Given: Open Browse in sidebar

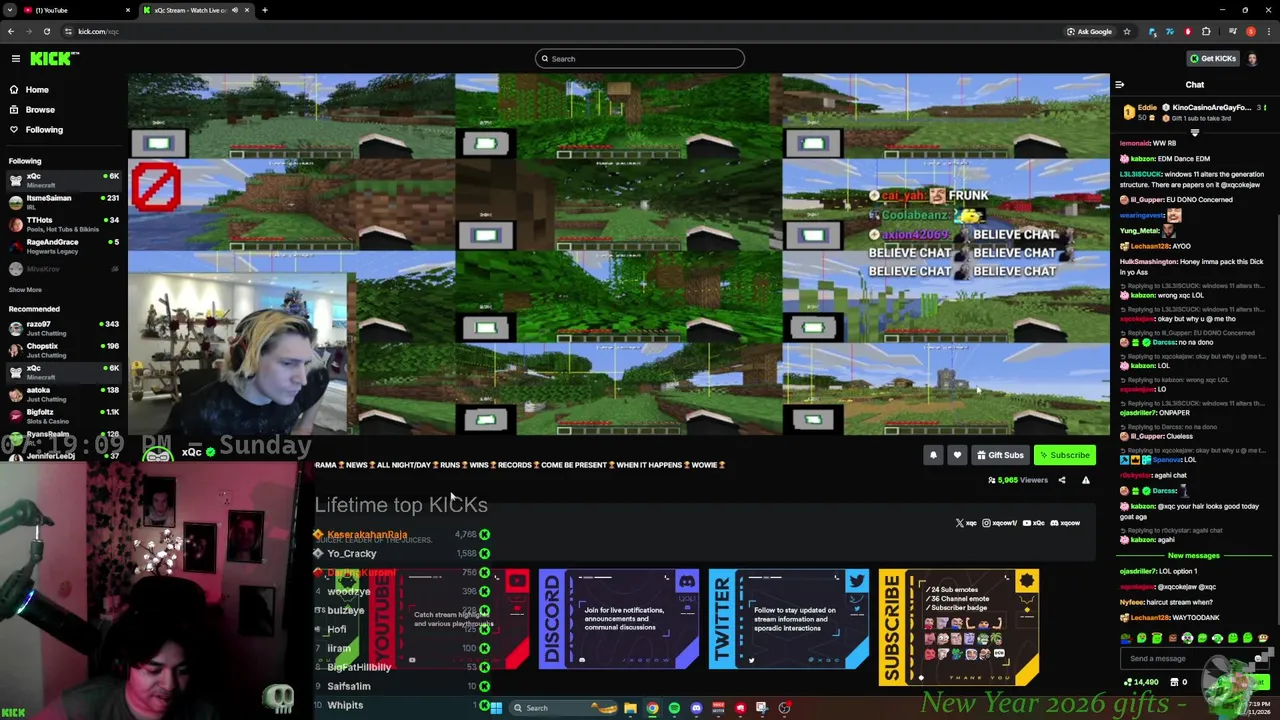Looking at the screenshot, I should (40, 109).
